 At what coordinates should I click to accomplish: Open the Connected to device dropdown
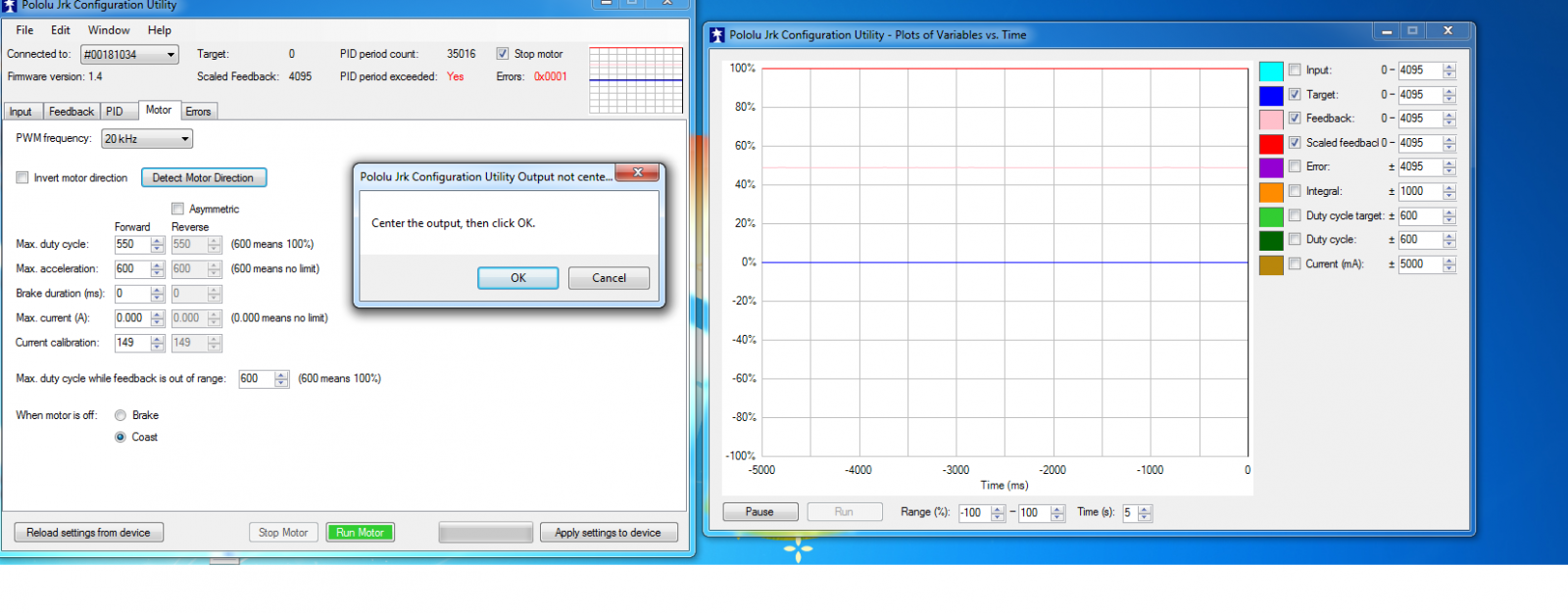129,55
